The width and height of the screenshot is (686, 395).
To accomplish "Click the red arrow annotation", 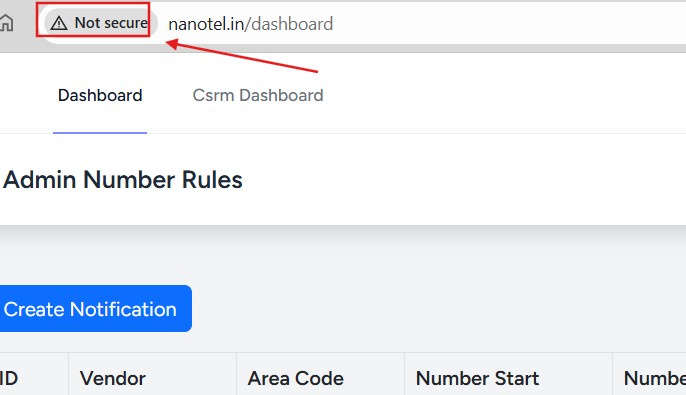I will 242,56.
